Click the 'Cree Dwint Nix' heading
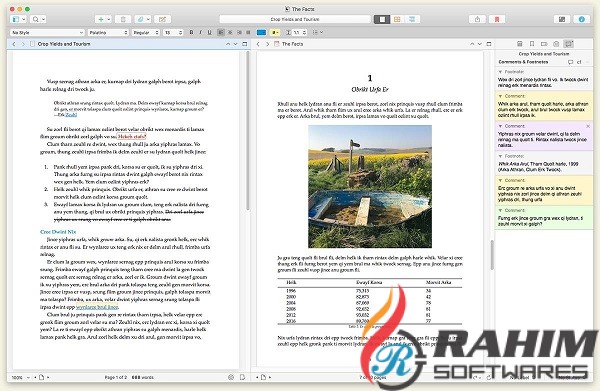This screenshot has height=391, width=600. [x=58, y=232]
